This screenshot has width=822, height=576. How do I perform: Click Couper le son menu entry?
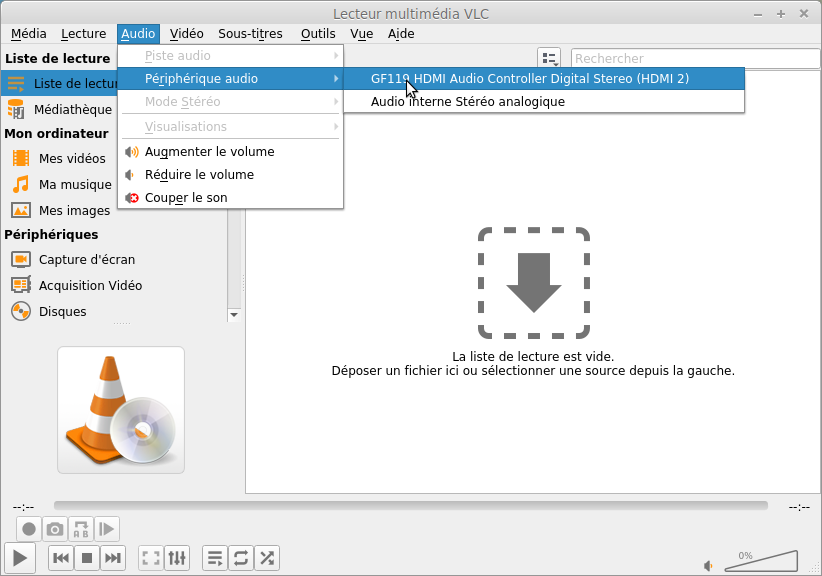pos(186,198)
